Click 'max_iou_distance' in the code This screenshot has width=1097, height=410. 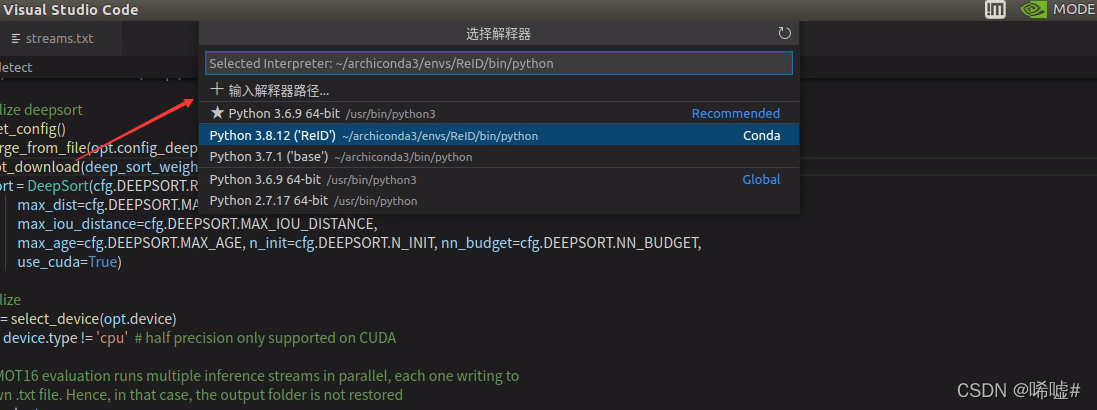coord(78,225)
